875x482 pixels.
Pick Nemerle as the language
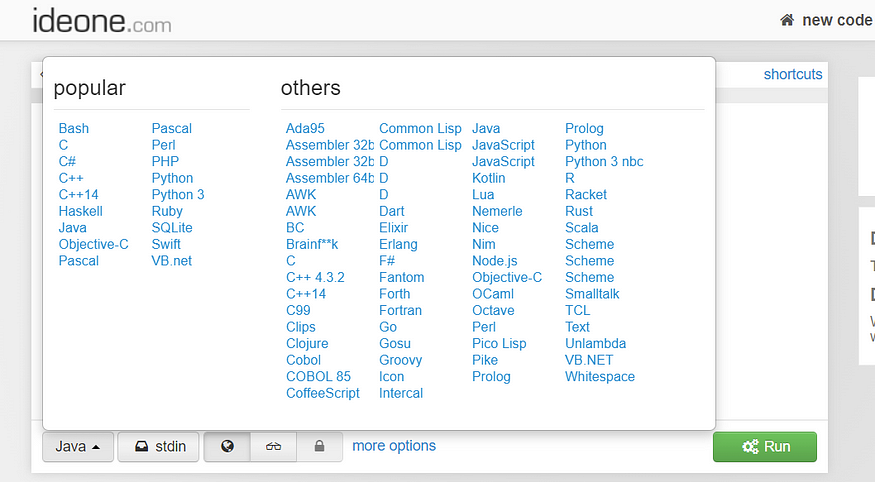(x=497, y=211)
